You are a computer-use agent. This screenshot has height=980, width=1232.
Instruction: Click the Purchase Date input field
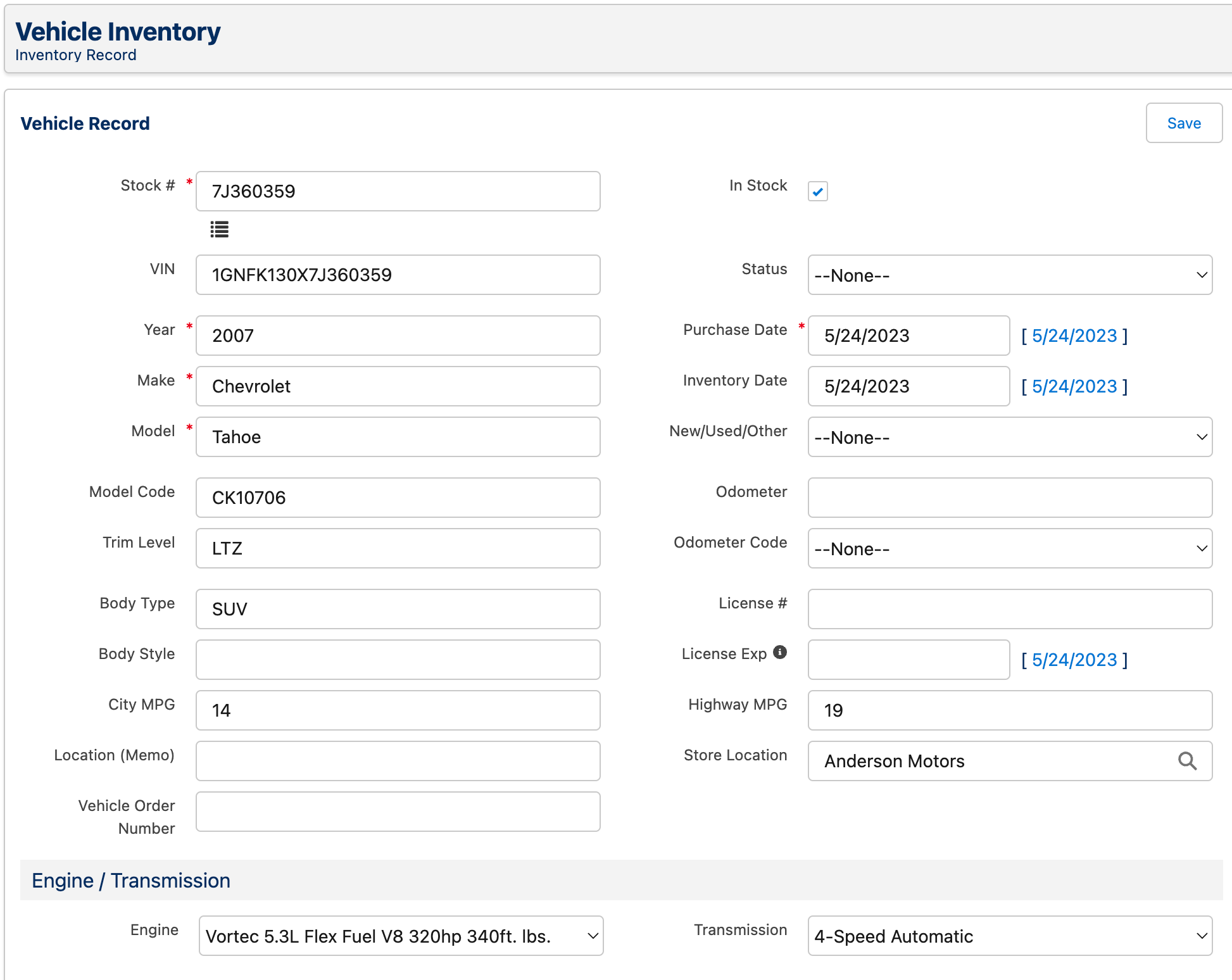(x=908, y=336)
